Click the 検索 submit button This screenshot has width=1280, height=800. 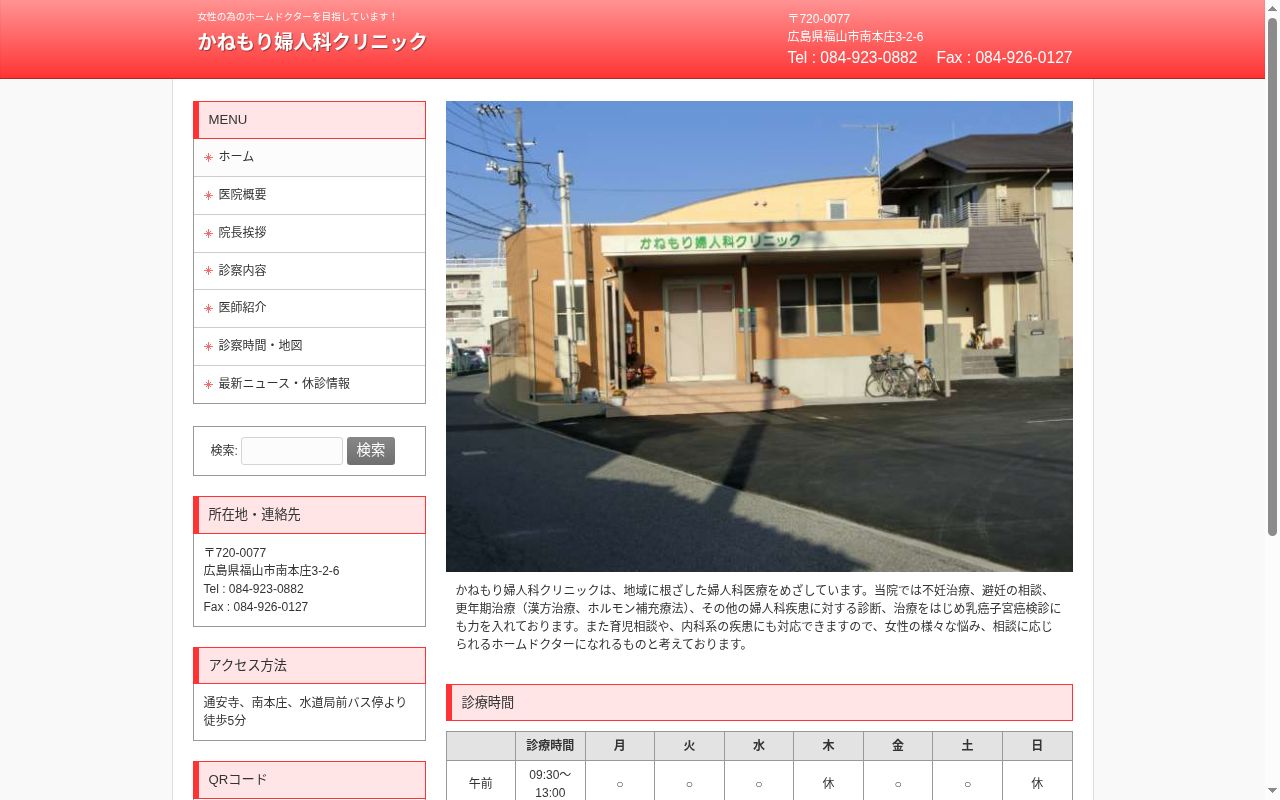click(x=371, y=451)
